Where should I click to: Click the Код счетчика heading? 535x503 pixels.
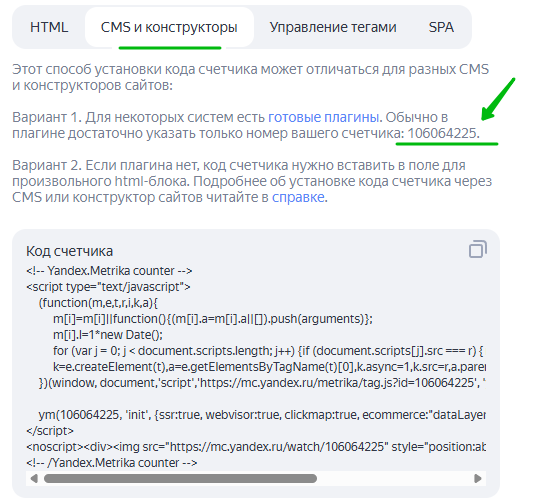pos(70,251)
